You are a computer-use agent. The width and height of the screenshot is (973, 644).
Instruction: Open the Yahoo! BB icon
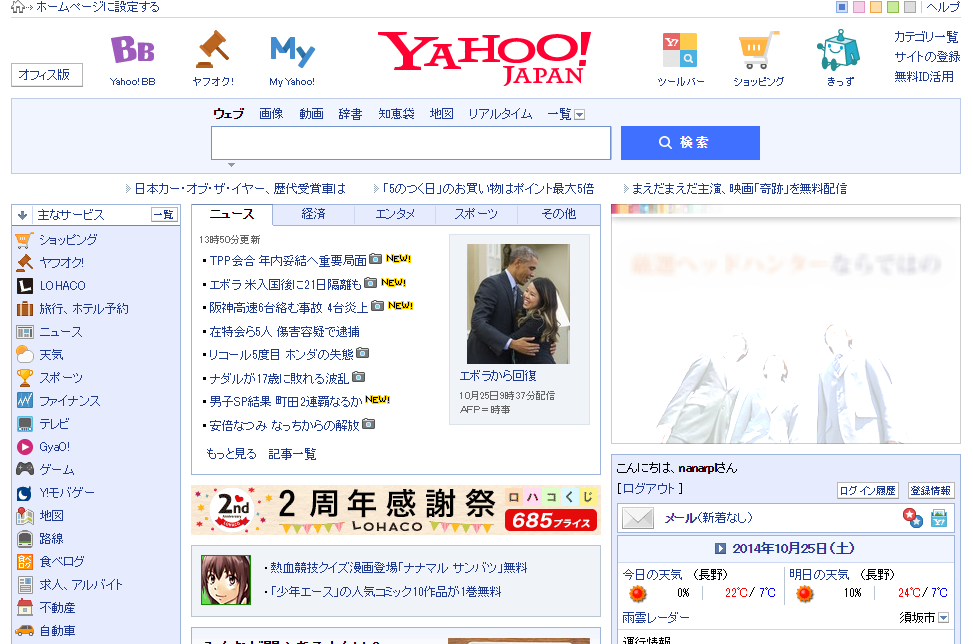pos(132,50)
